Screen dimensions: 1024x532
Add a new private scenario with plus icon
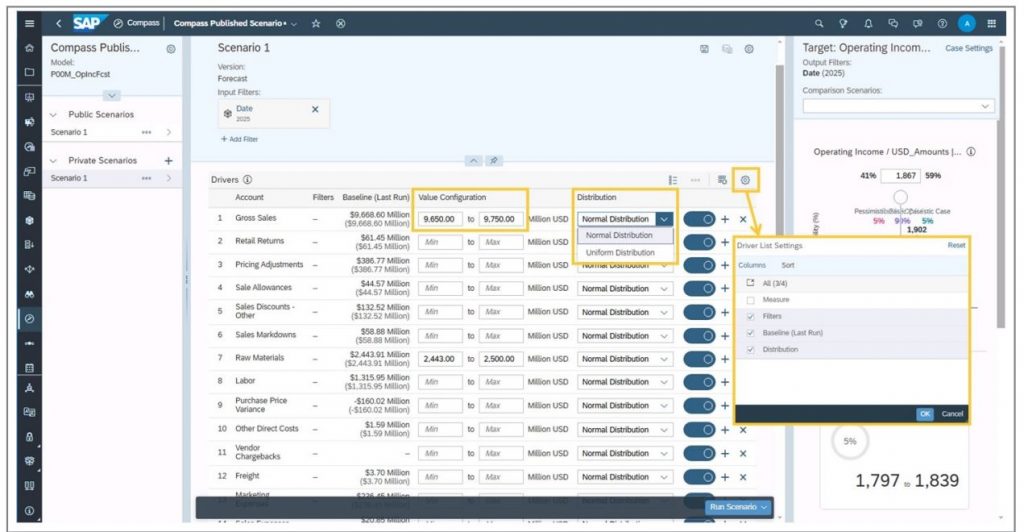click(x=168, y=160)
